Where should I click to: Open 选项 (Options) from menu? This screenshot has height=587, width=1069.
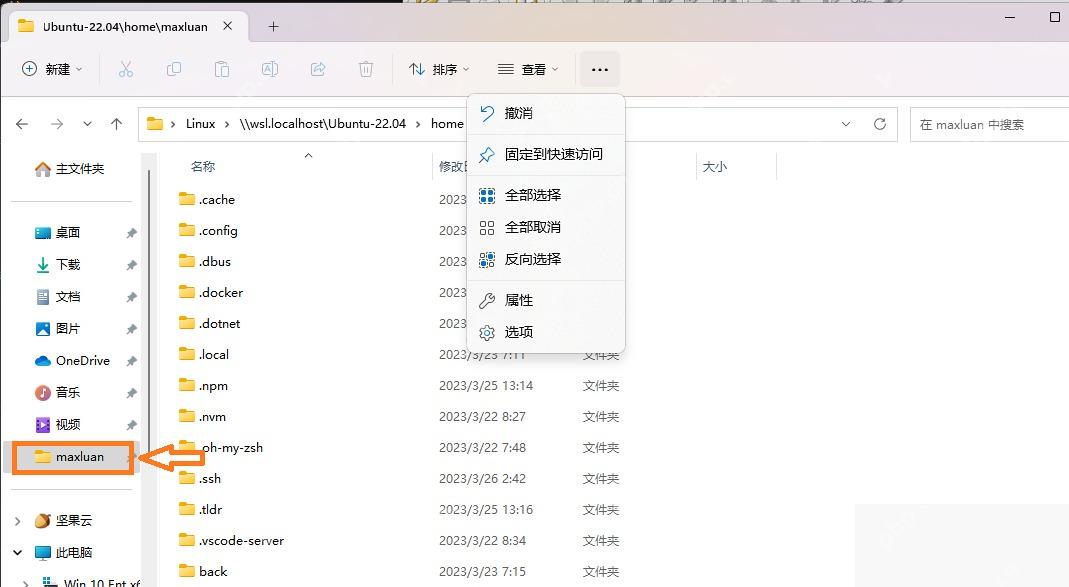pyautogui.click(x=545, y=332)
